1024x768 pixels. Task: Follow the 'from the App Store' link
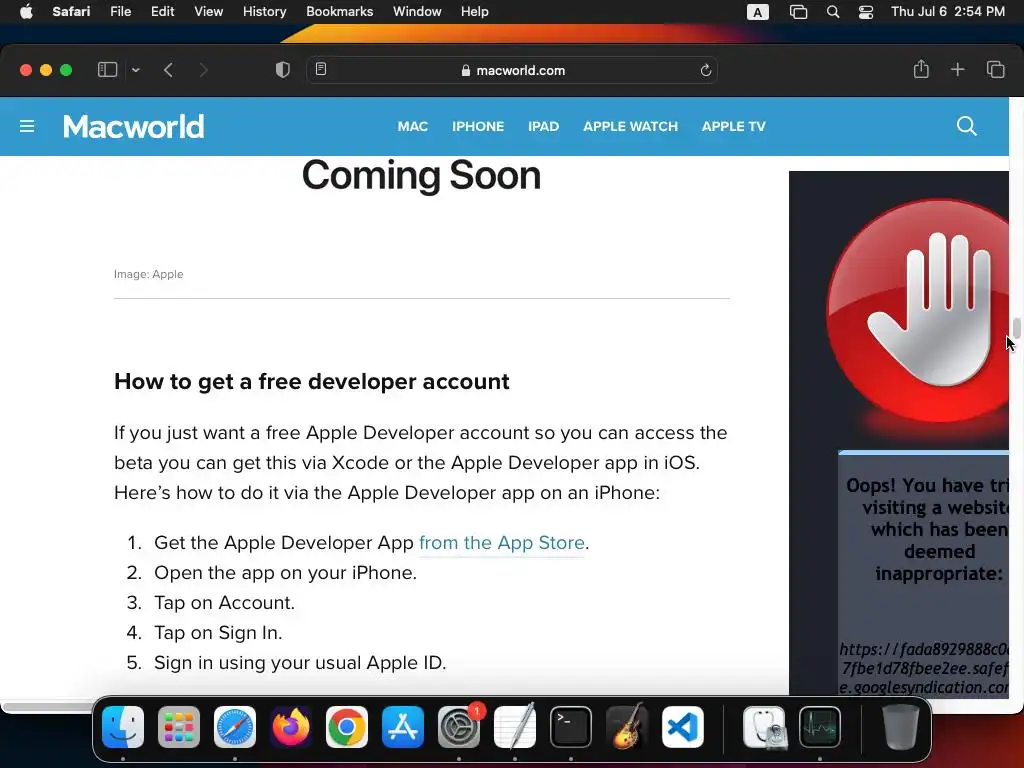coord(502,543)
